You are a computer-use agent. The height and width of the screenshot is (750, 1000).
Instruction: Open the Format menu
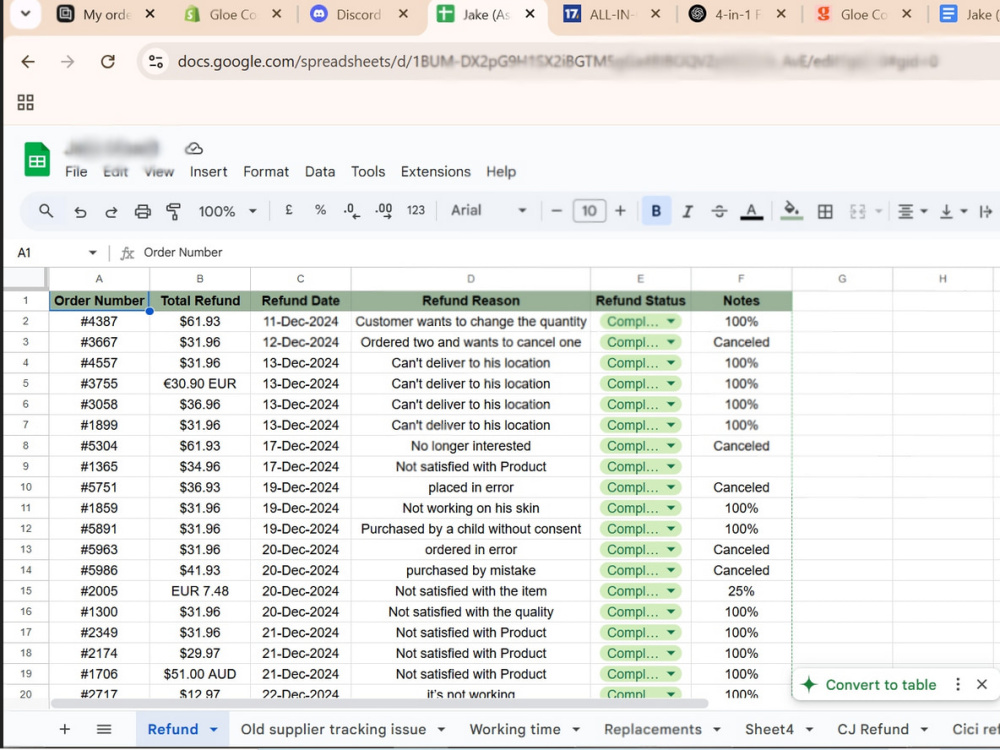pos(266,172)
